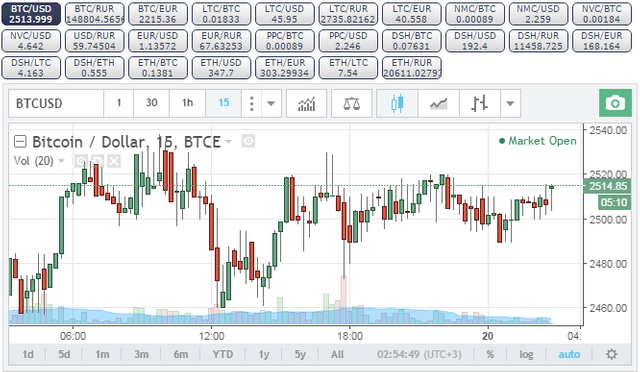Image resolution: width=640 pixels, height=372 pixels.
Task: Open the BTCE symbol dropdown arrow
Action: [x=229, y=142]
